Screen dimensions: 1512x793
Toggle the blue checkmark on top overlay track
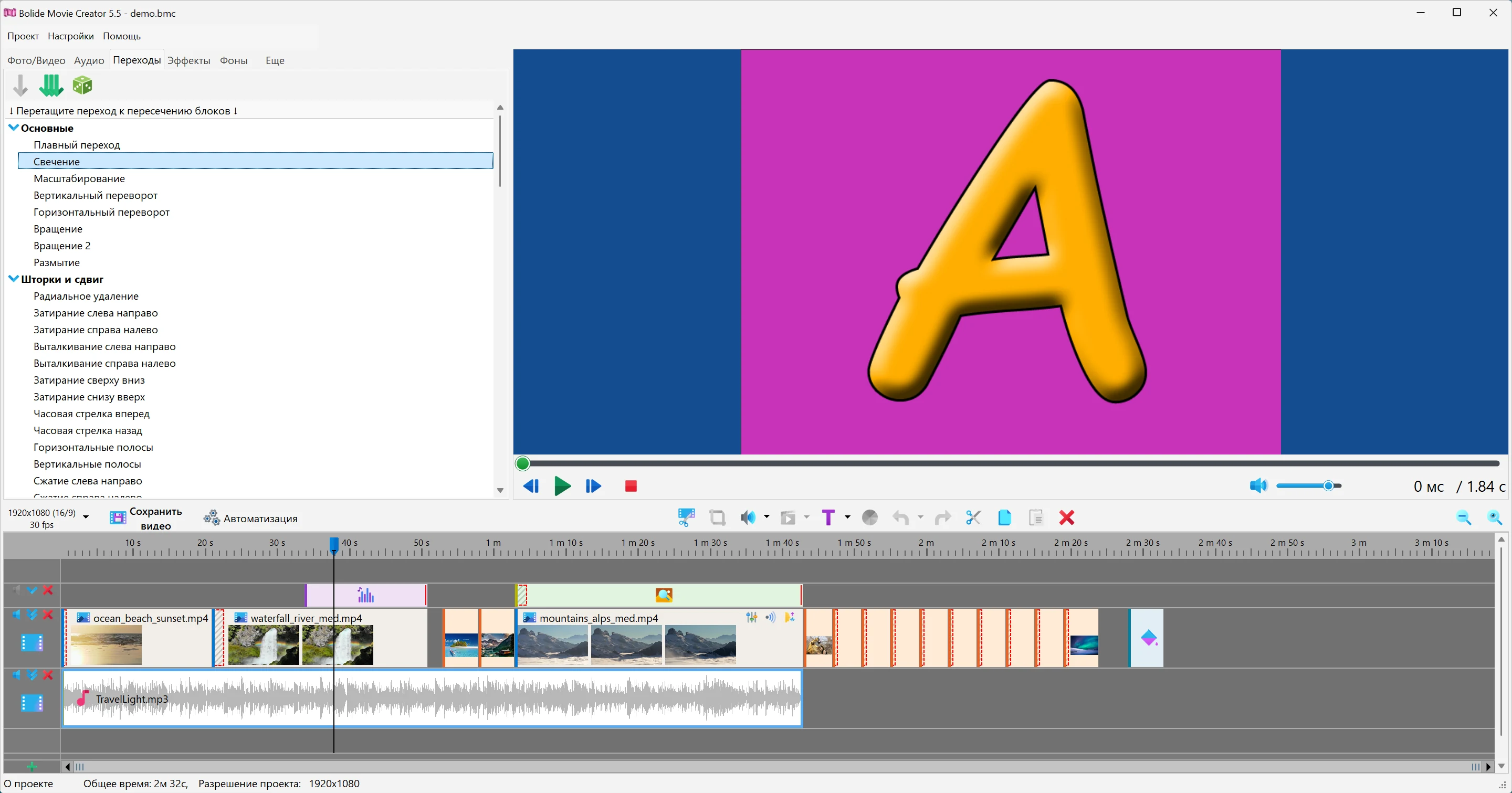tap(32, 590)
